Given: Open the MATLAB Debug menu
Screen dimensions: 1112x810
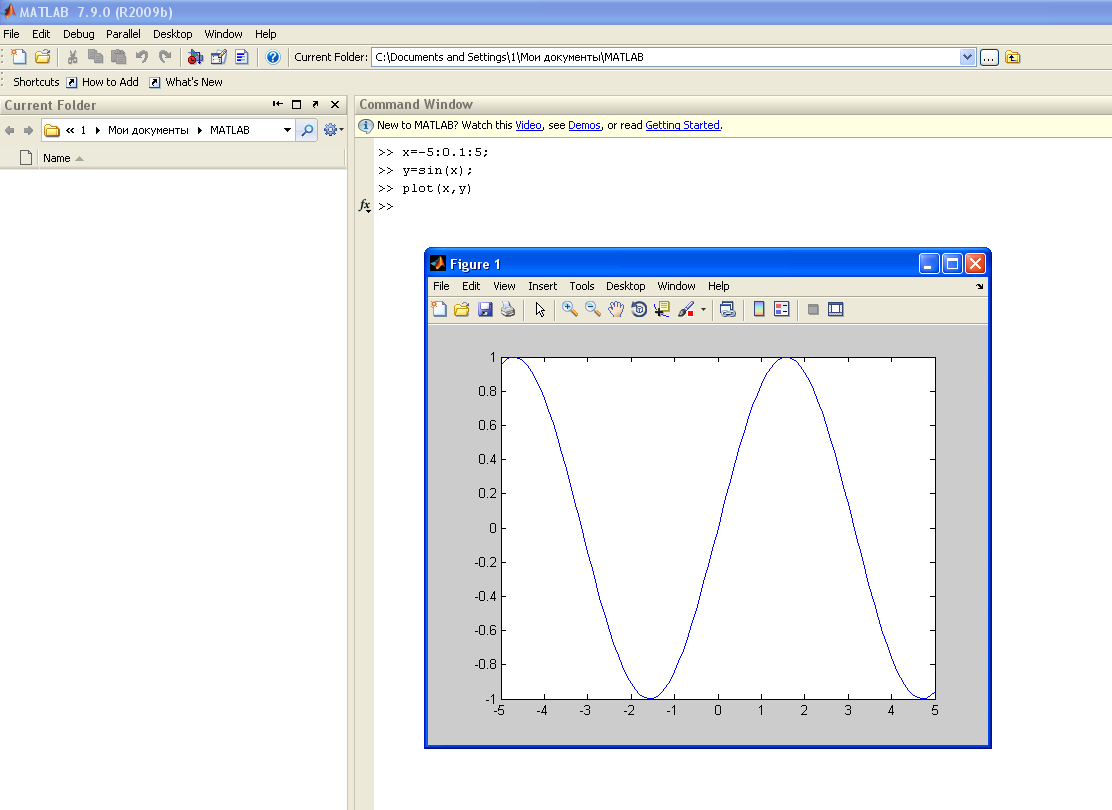Looking at the screenshot, I should [x=79, y=34].
